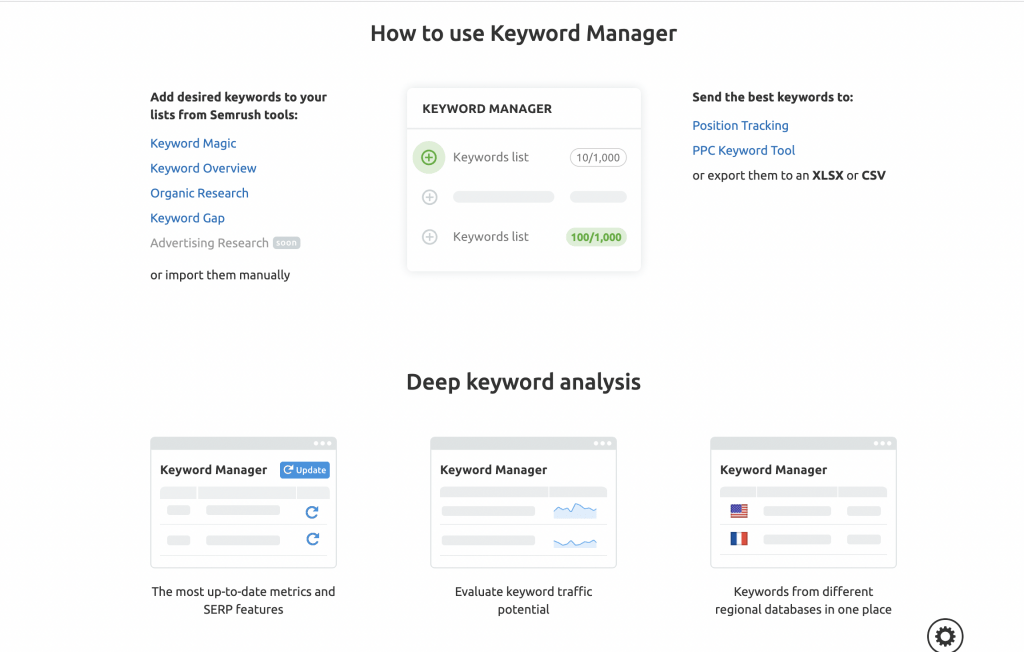Image resolution: width=1024 pixels, height=652 pixels.
Task: Select the United States flag icon
Action: [x=739, y=511]
